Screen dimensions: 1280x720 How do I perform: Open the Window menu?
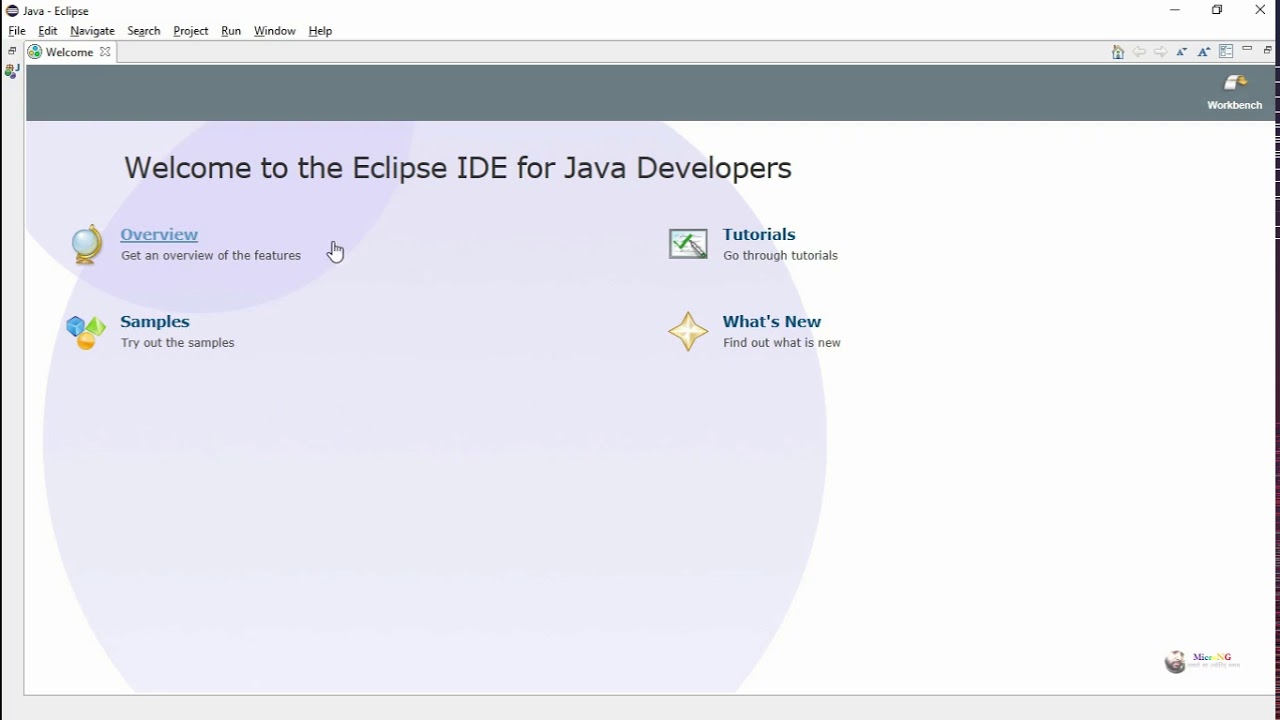point(275,31)
